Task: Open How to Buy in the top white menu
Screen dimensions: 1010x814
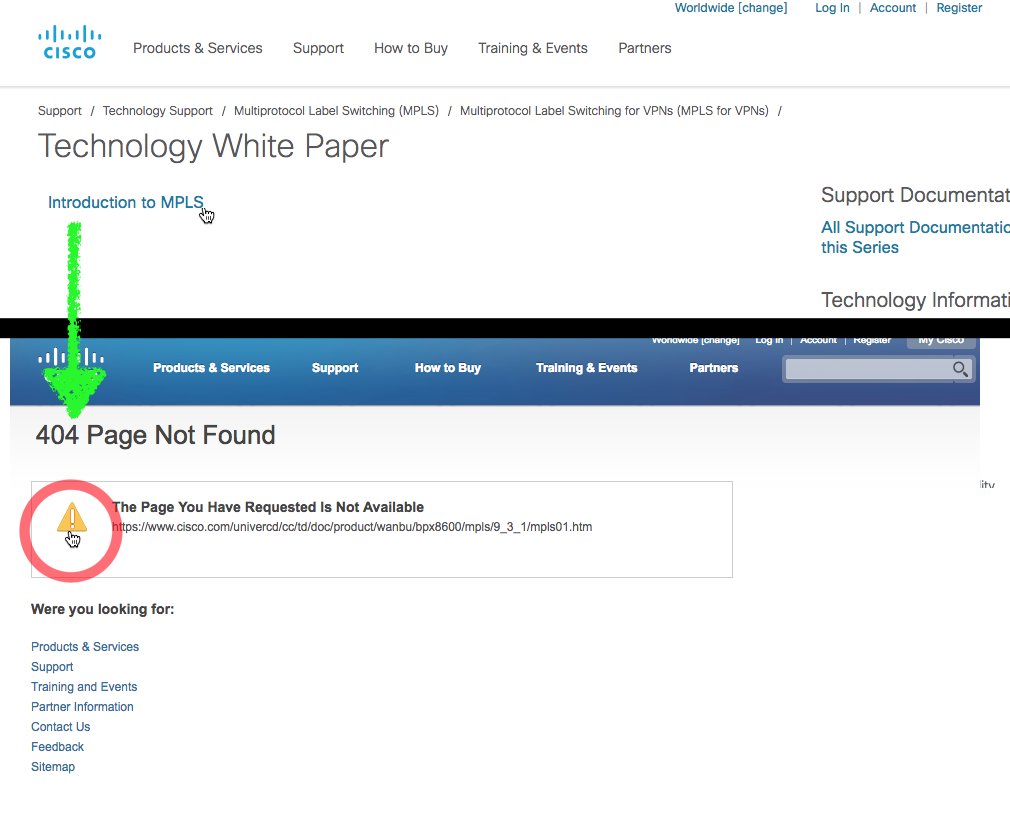Action: tap(411, 48)
